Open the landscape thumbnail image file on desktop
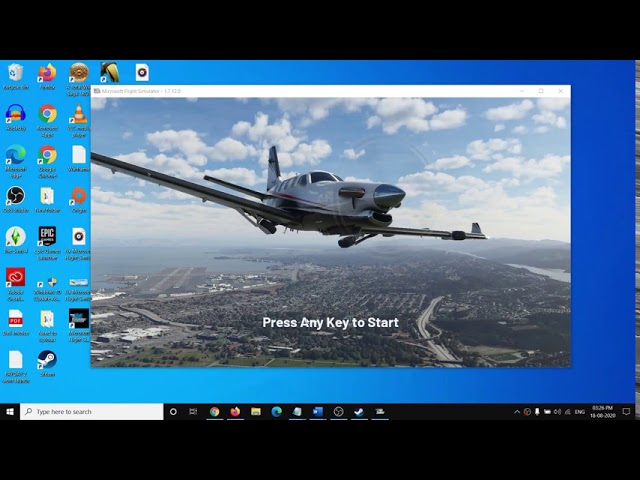Screen dimensions: 640x480 (x=78, y=288)
